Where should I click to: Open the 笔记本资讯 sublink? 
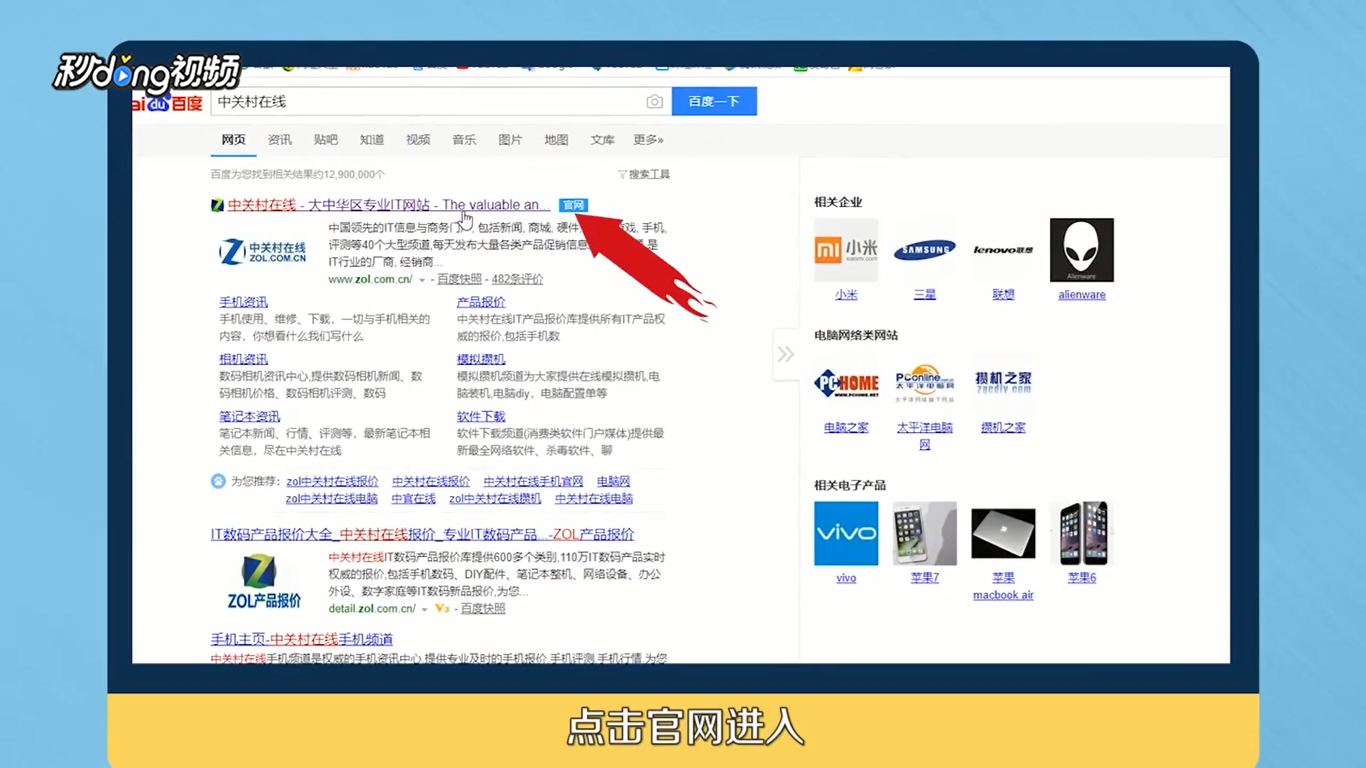[x=250, y=416]
